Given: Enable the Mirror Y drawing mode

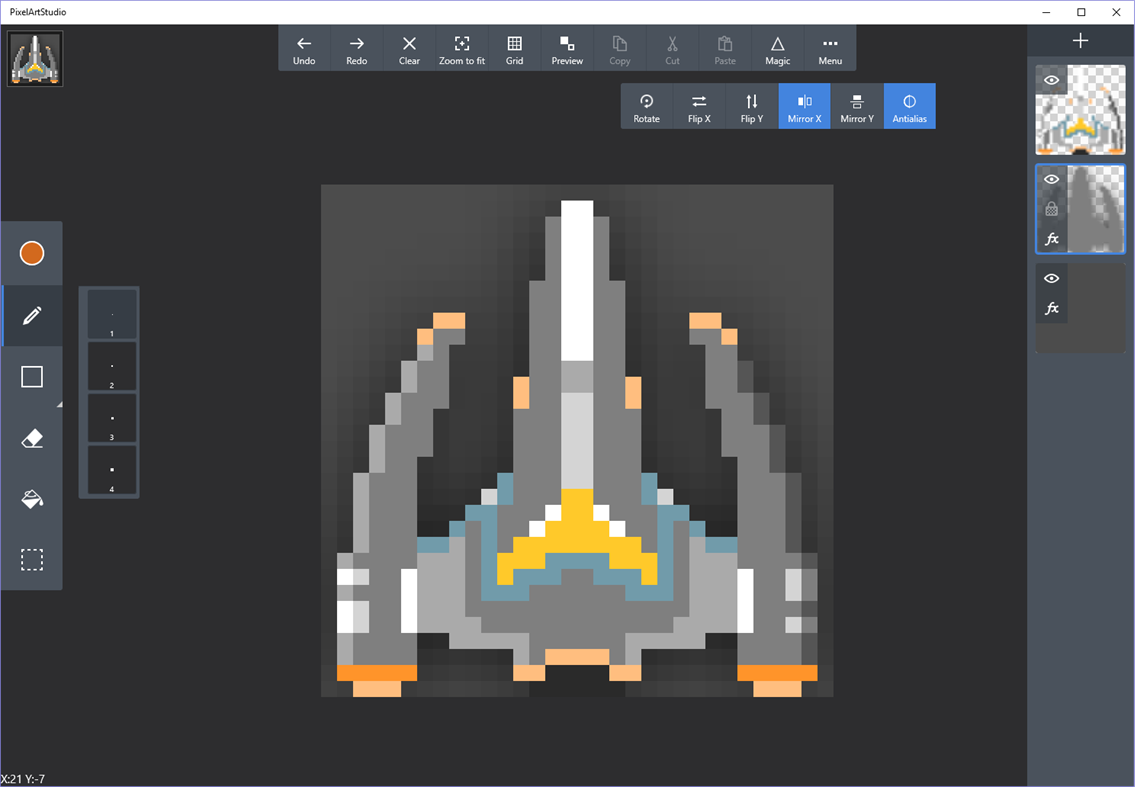Looking at the screenshot, I should pyautogui.click(x=857, y=106).
